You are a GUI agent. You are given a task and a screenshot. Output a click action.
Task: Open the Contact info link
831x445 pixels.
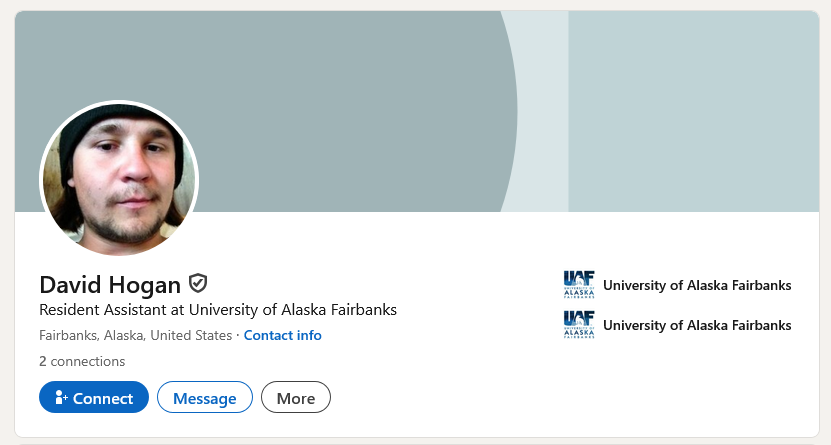[282, 335]
